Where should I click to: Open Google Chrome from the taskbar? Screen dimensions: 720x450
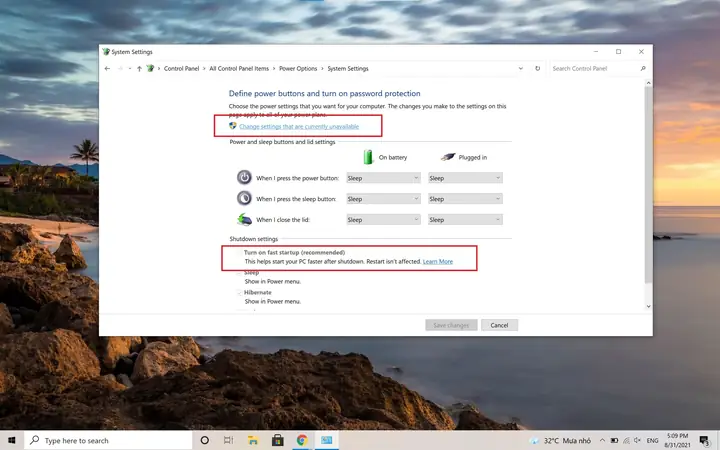(x=302, y=440)
